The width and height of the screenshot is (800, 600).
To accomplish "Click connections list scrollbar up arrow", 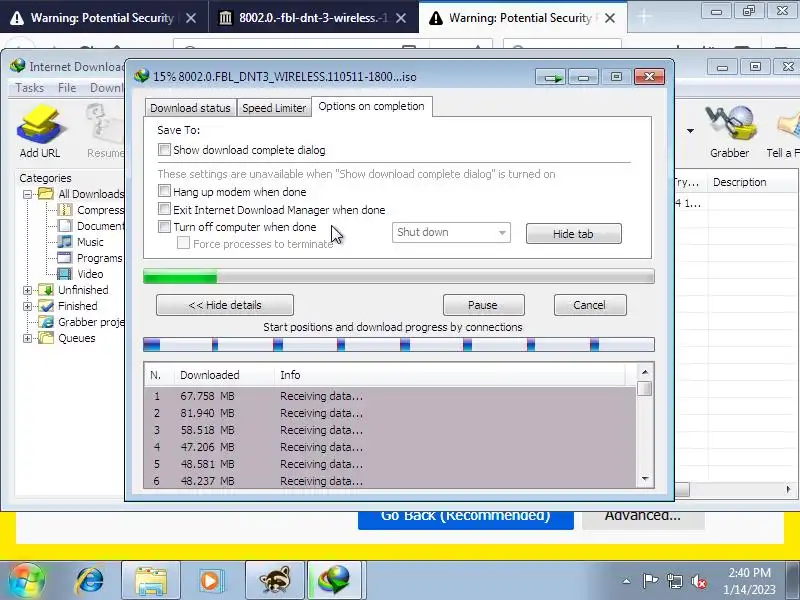I will point(645,372).
